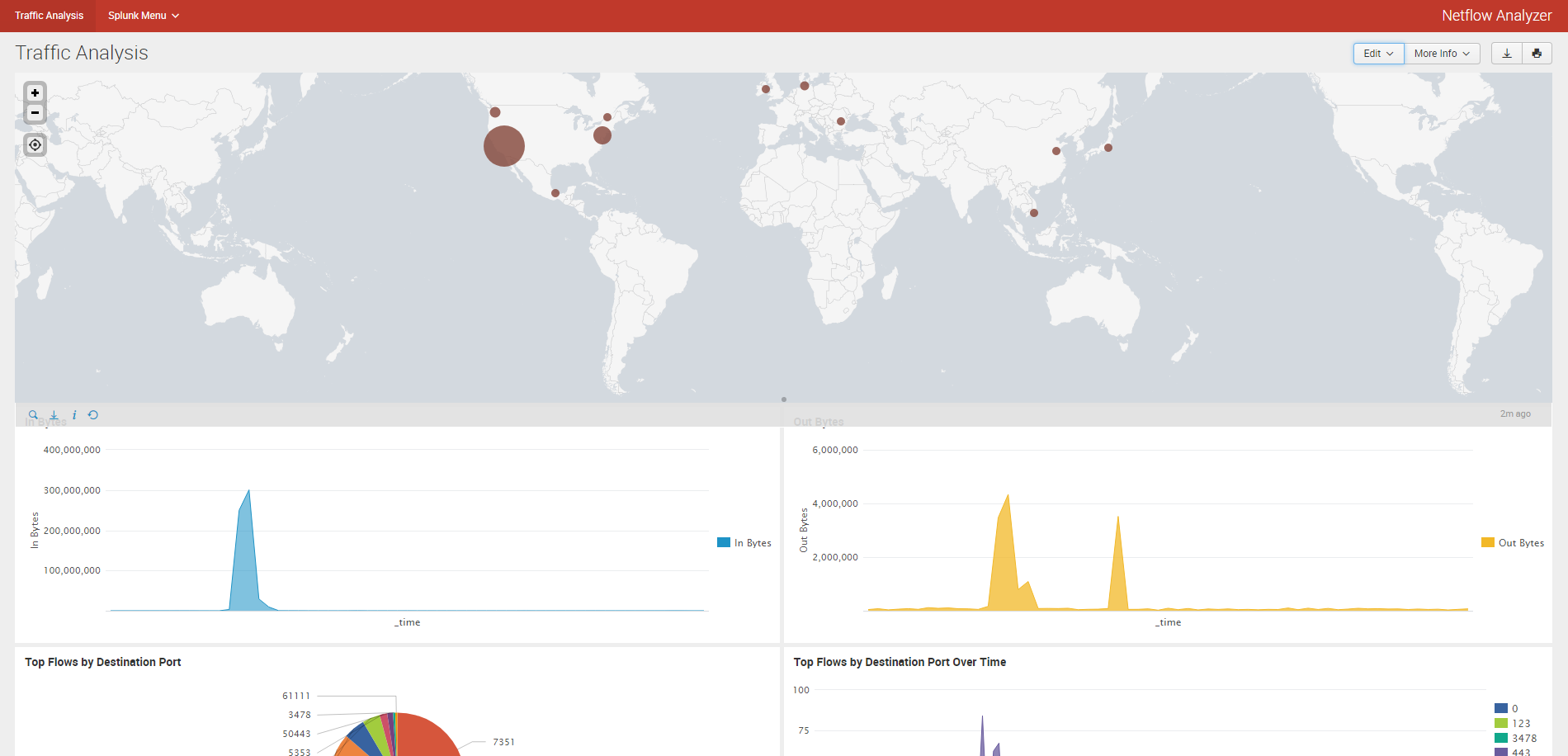Select legend entry 0 in port chart
Image resolution: width=1568 pixels, height=756 pixels.
click(1506, 708)
